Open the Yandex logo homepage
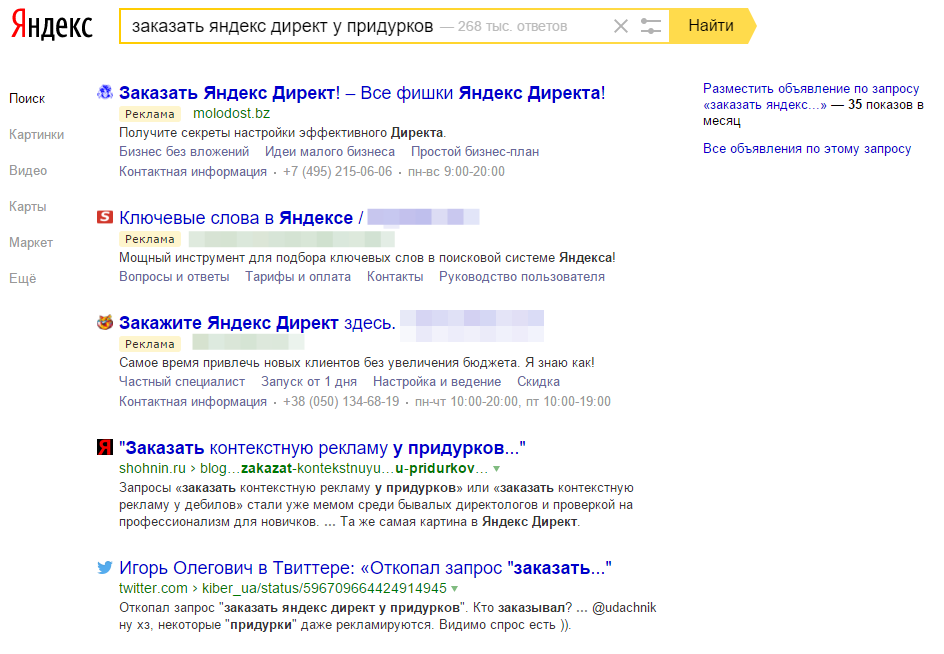The width and height of the screenshot is (944, 654). (x=52, y=25)
